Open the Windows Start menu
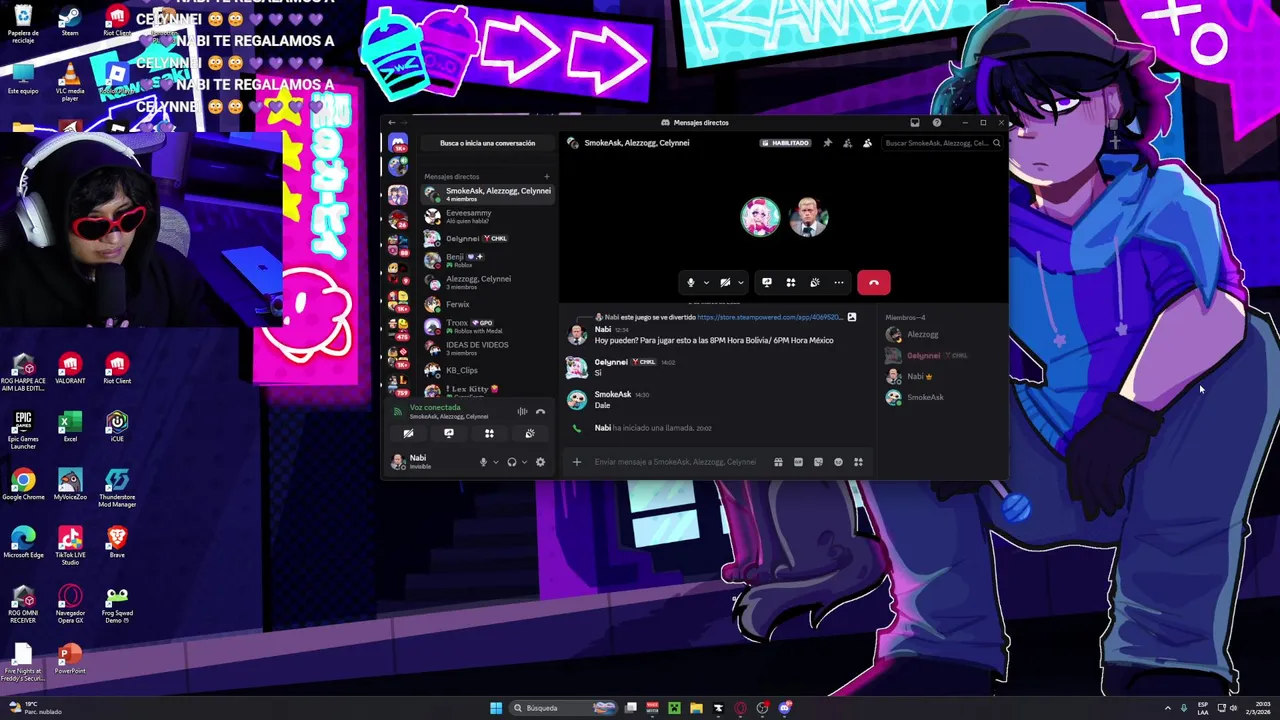The image size is (1280, 720). [x=496, y=708]
